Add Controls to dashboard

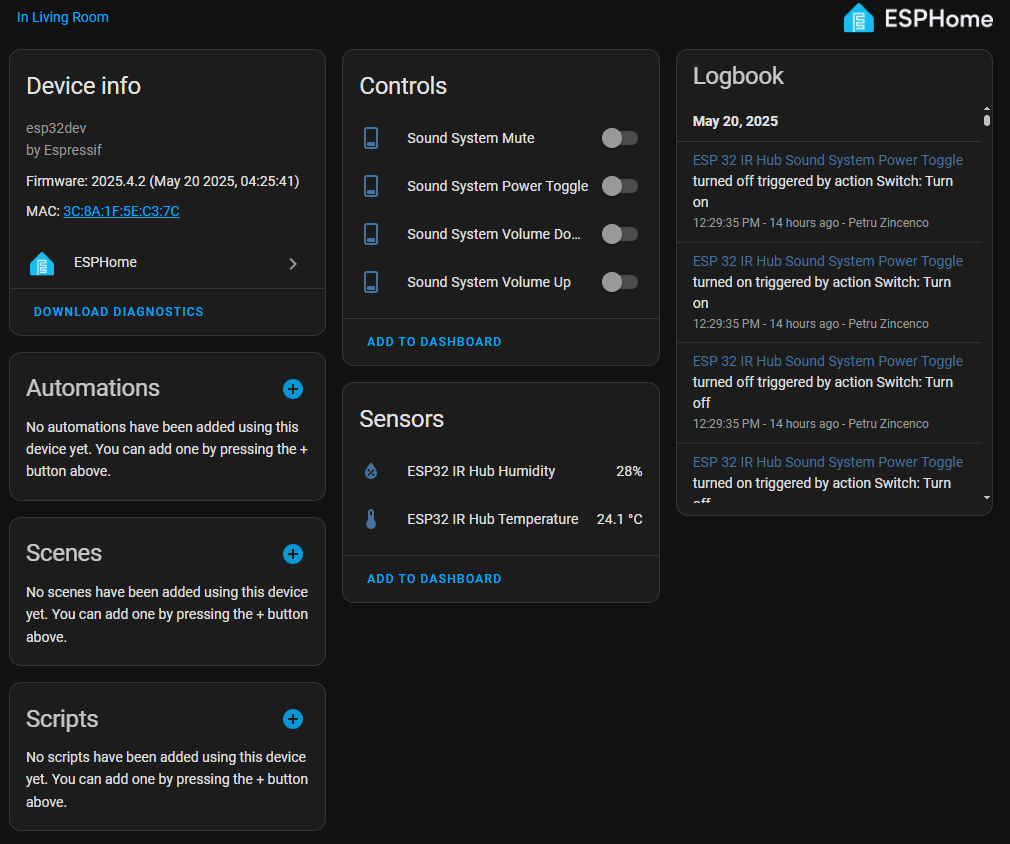434,342
